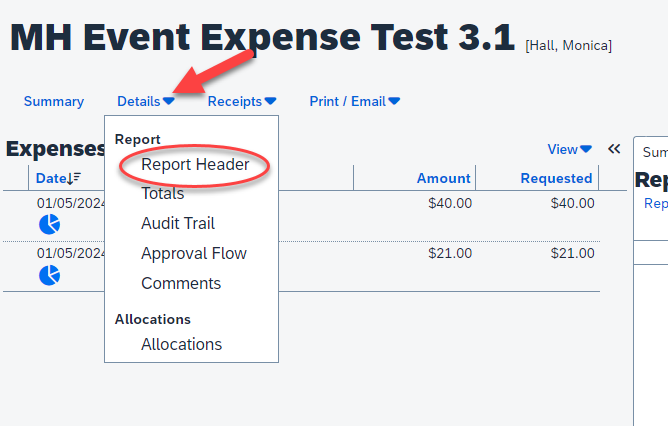Viewport: 668px width, 426px height.
Task: Open the Receipts dropdown menu
Action: 242,101
